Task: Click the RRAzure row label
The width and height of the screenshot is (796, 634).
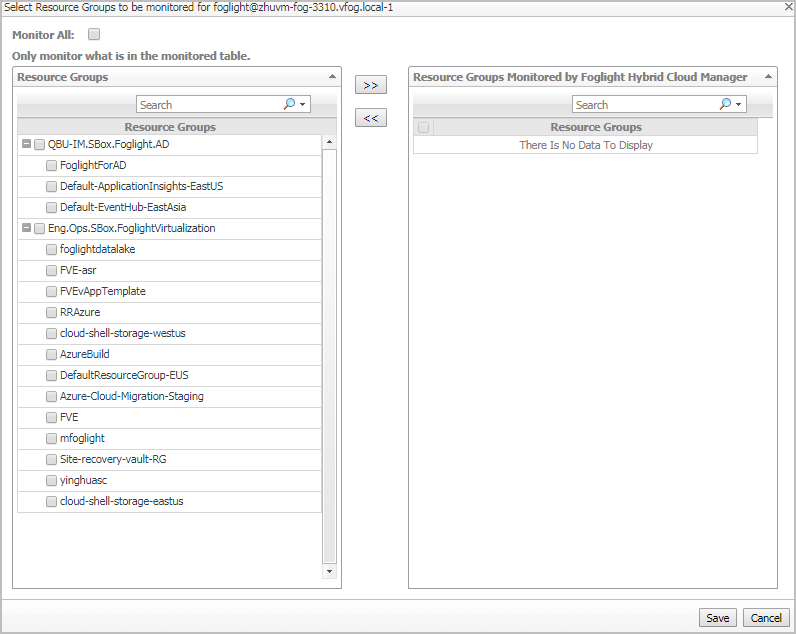Action: click(80, 312)
